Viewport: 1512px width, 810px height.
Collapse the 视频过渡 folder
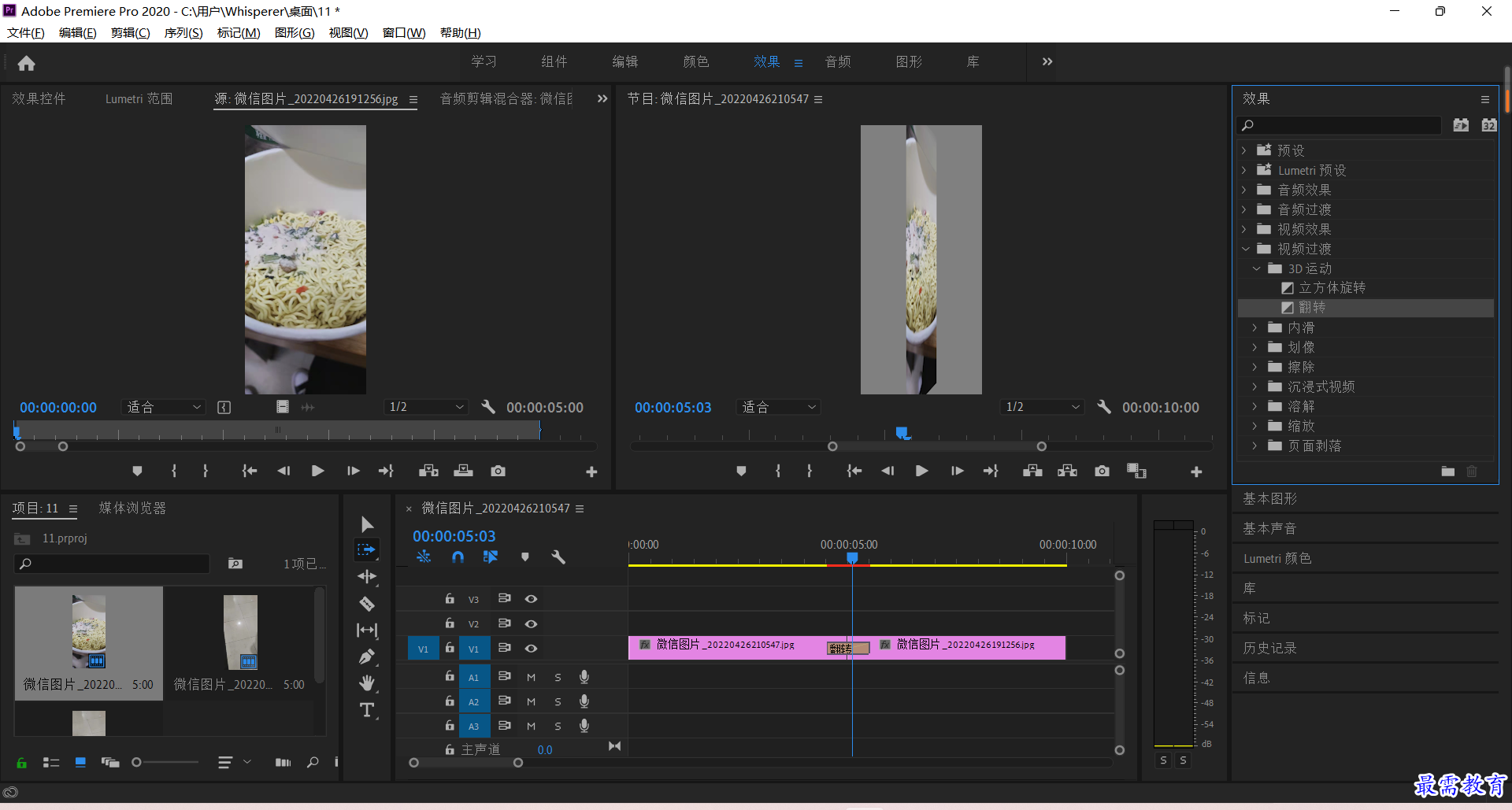tap(1245, 249)
